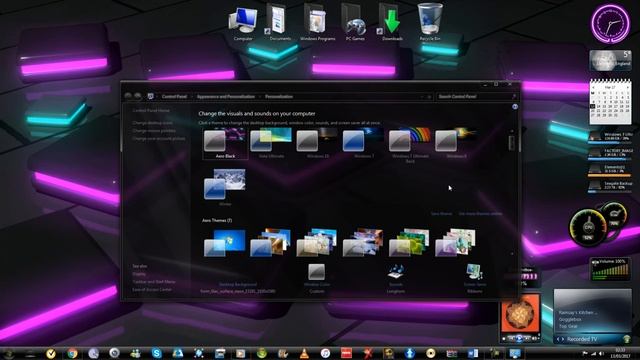Click the CPU meter gadget
The height and width of the screenshot is (360, 640).
click(588, 228)
